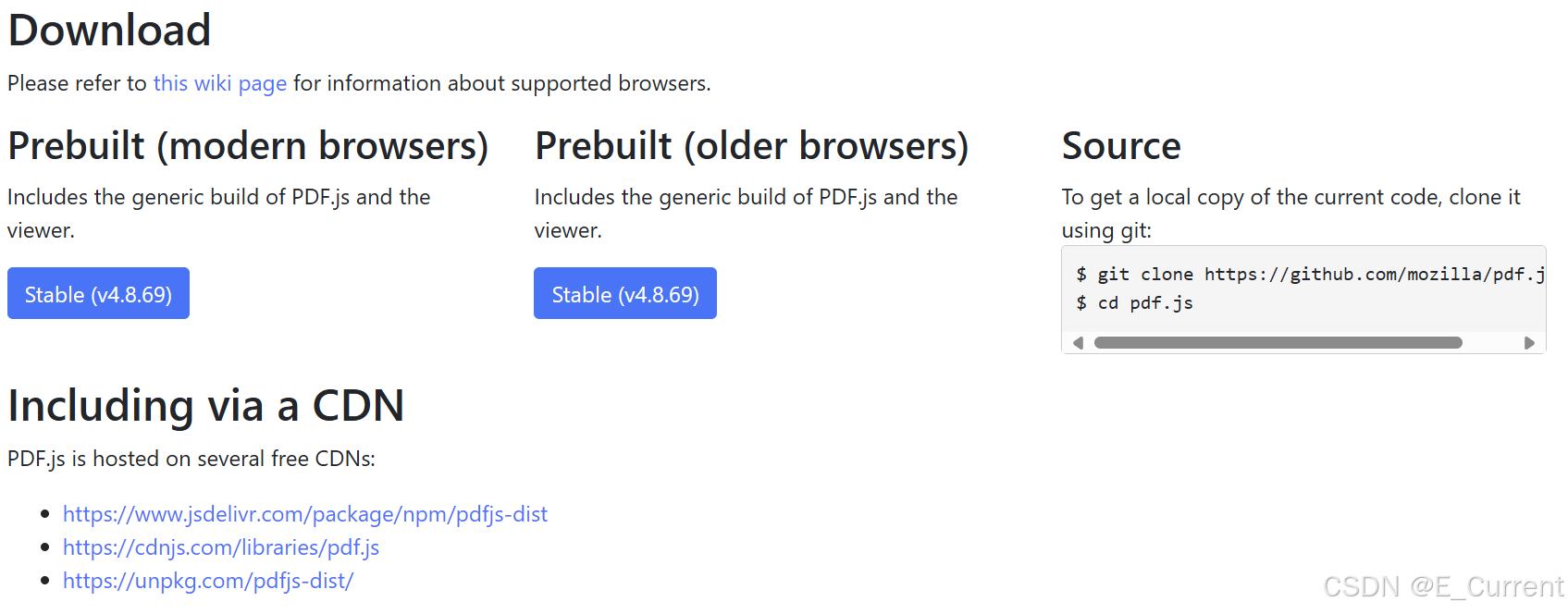Click the "Prebuilt (modern browsers)" heading
The width and height of the screenshot is (1568, 614).
coord(248,146)
